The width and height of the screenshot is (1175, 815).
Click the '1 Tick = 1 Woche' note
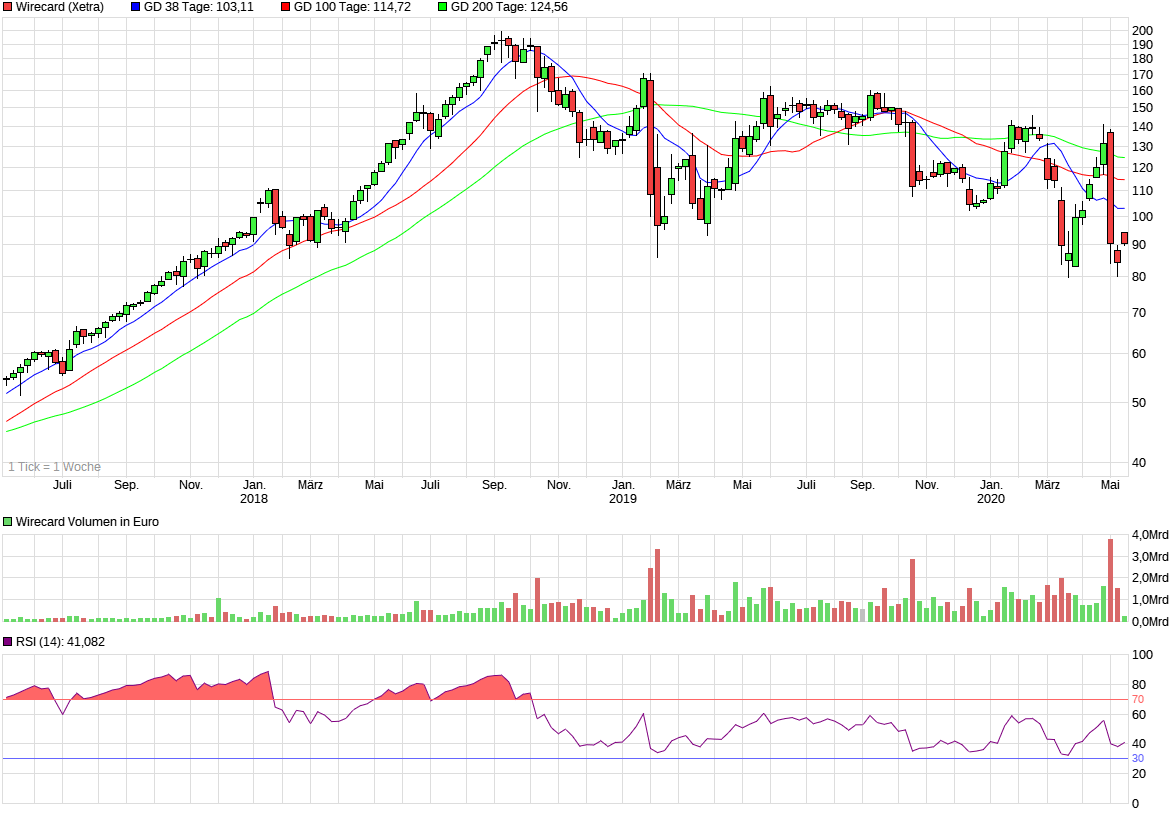coord(54,467)
